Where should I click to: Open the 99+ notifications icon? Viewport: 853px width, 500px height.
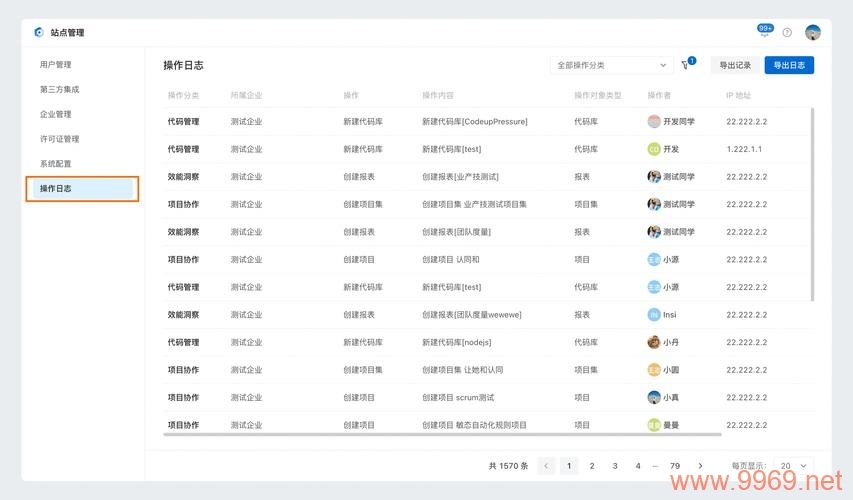(x=765, y=30)
